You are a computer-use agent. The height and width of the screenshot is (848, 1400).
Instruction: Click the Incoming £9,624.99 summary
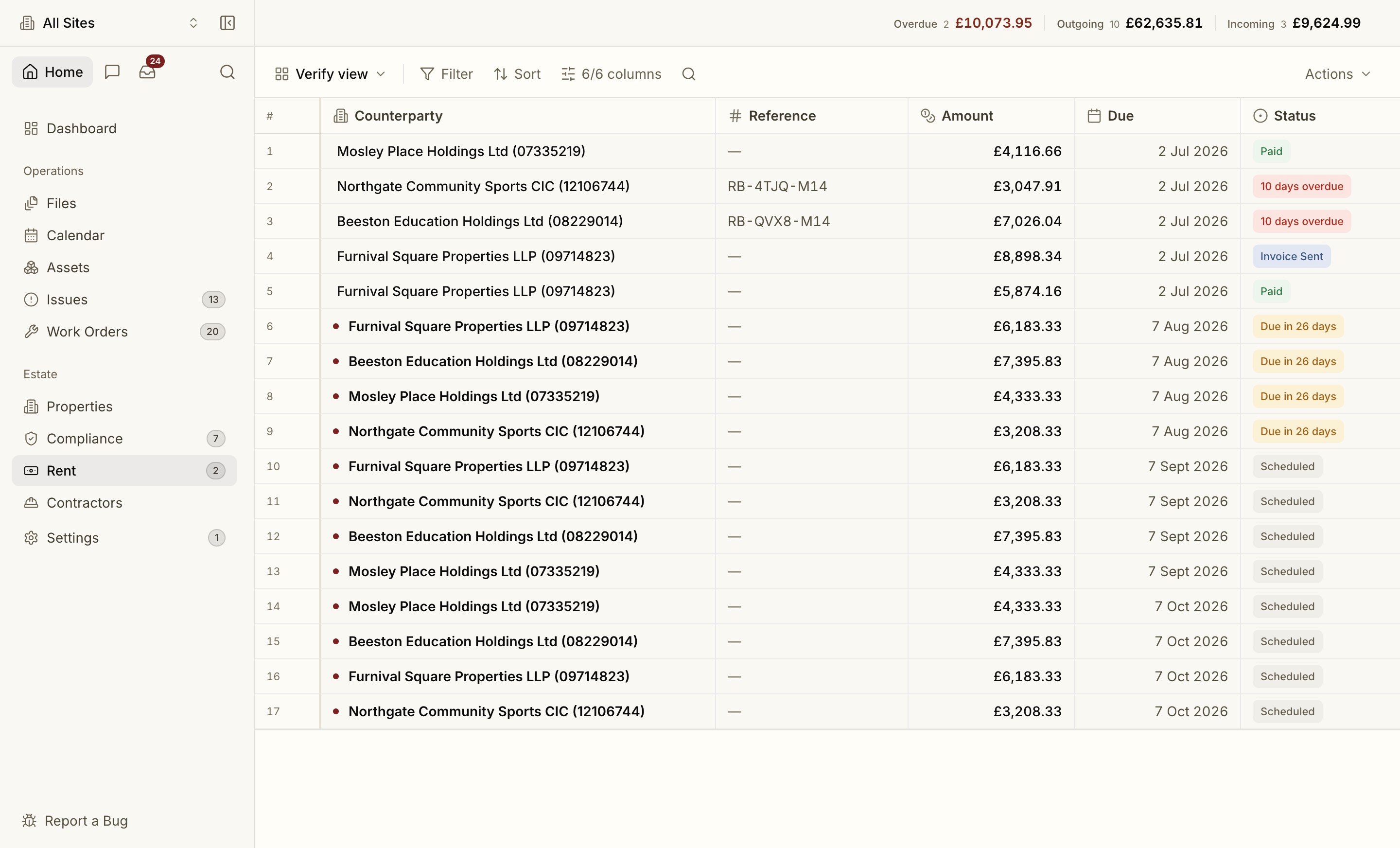point(1294,23)
